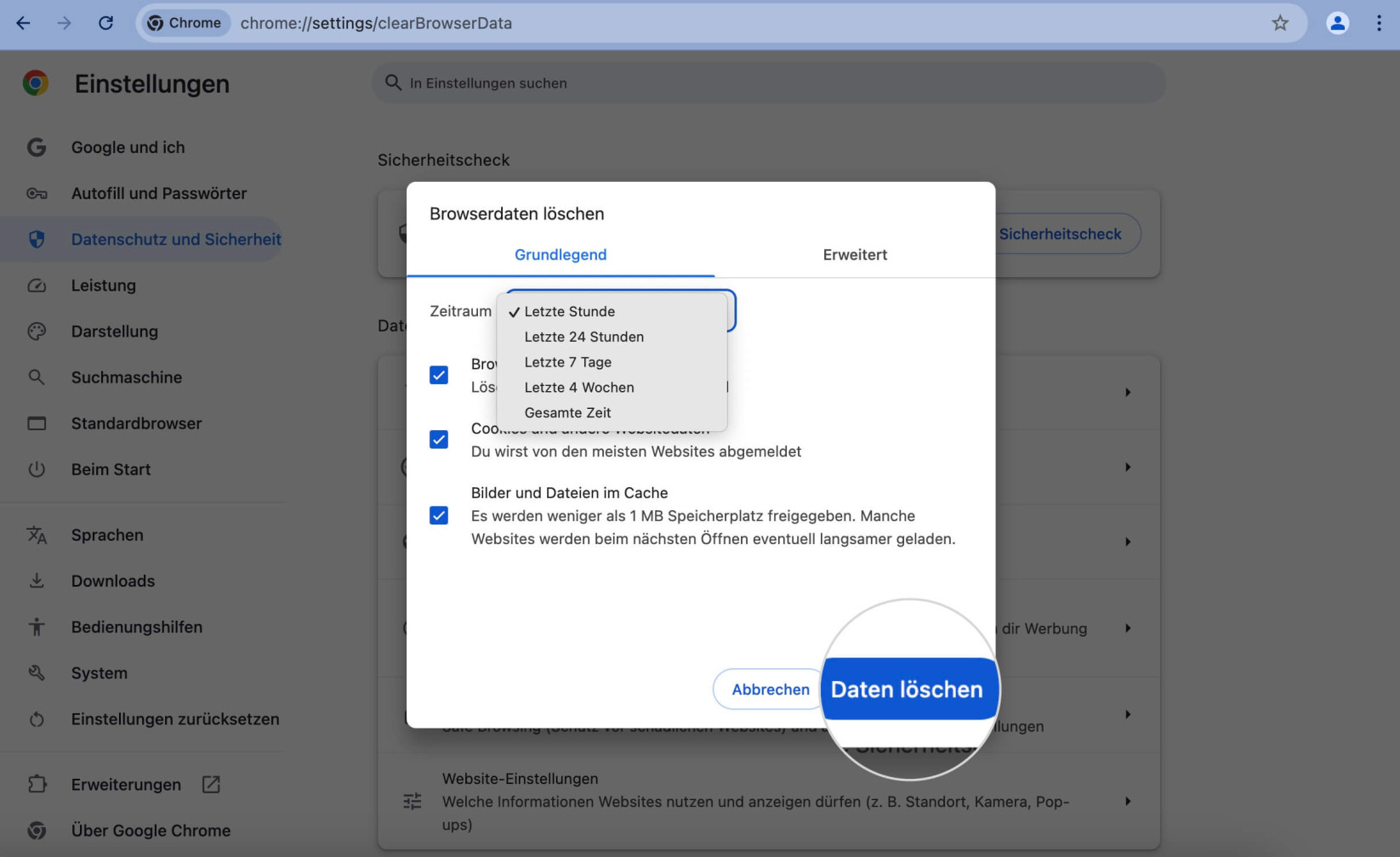
Task: Choose Letzte 4 Wochen option
Action: 614,388
